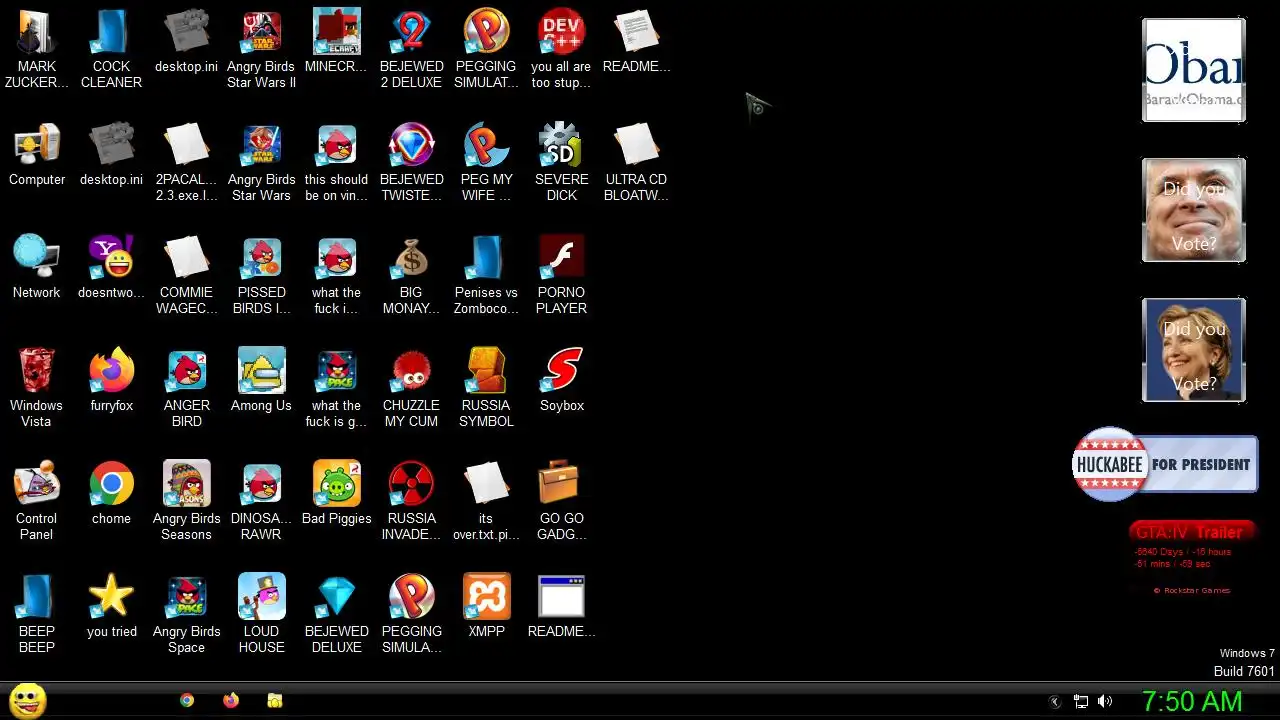This screenshot has height=720, width=1280.
Task: Open the MARK ZUCKER... desktop icon
Action: click(x=37, y=48)
